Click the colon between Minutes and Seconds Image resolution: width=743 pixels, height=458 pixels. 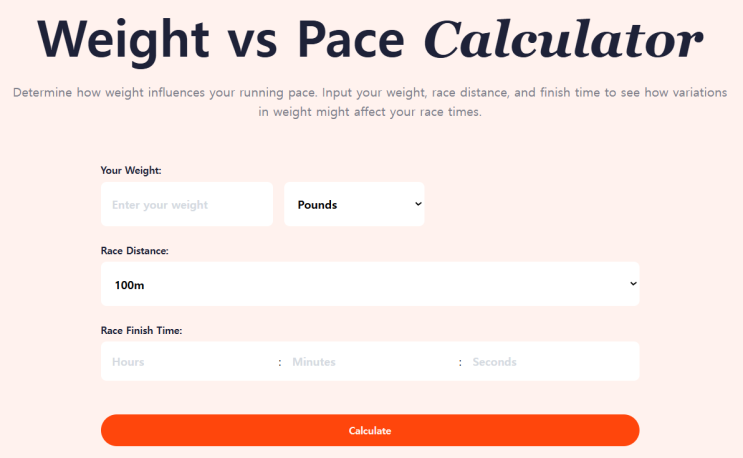[460, 362]
